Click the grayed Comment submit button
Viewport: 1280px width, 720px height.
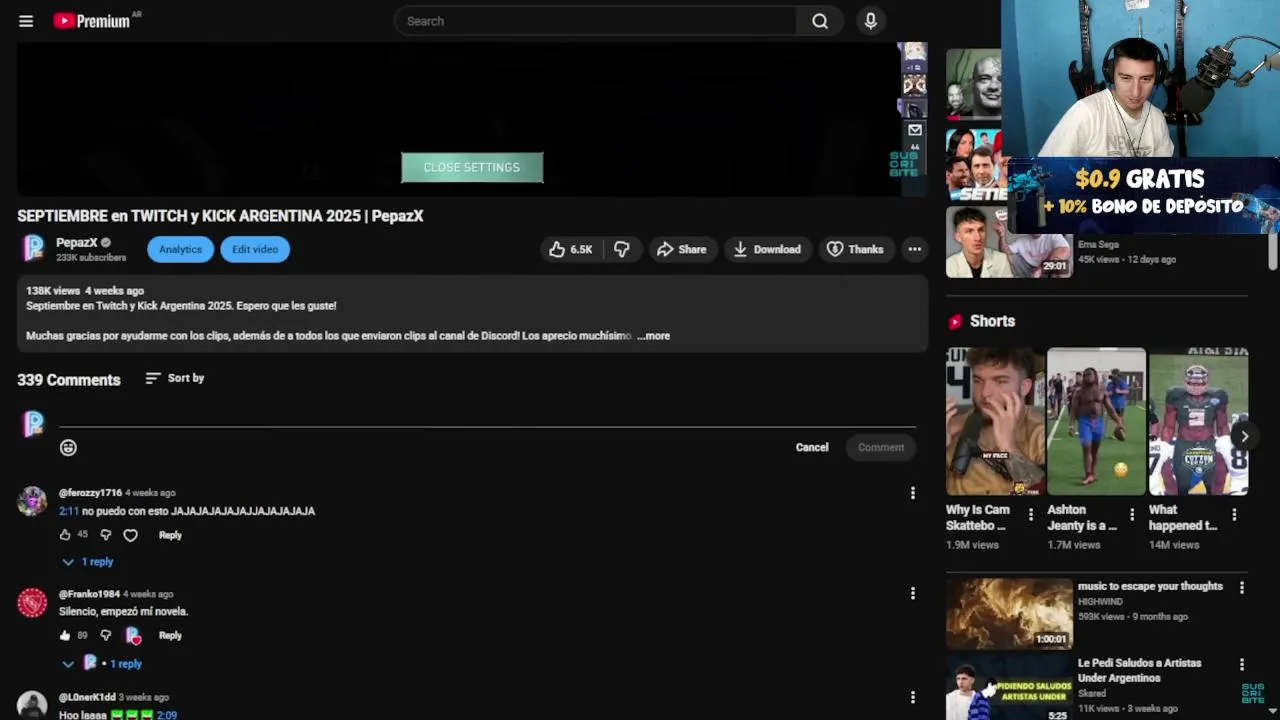[x=881, y=447]
